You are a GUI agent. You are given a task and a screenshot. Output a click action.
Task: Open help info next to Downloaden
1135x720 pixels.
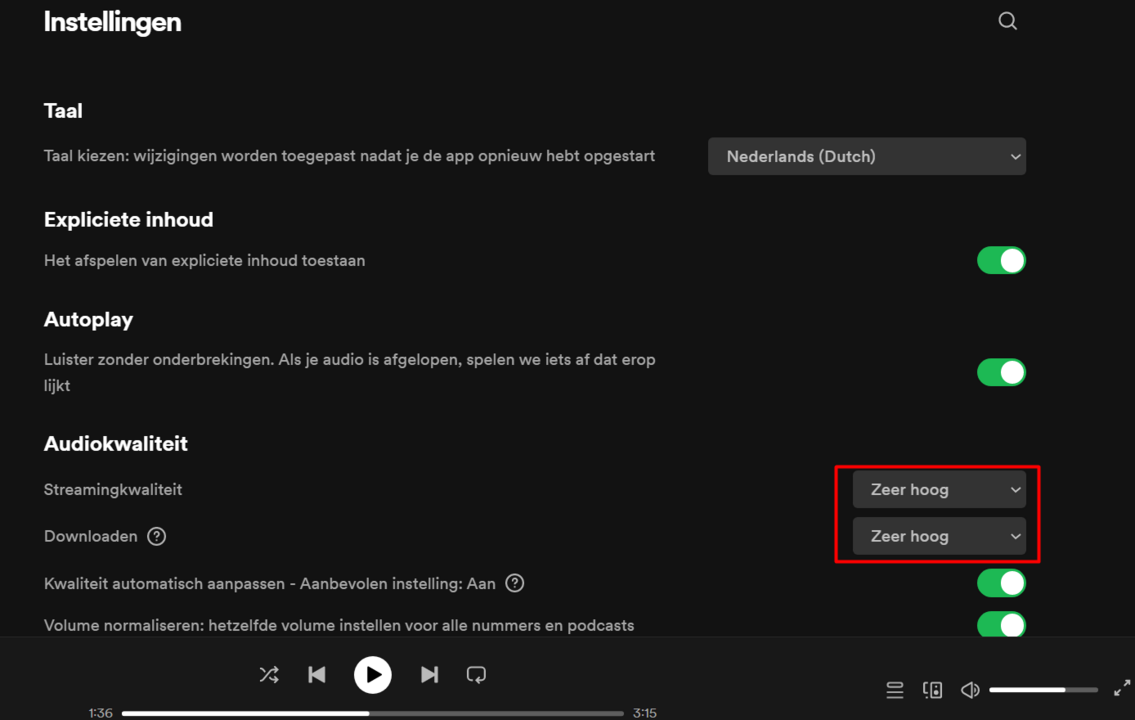(x=156, y=536)
